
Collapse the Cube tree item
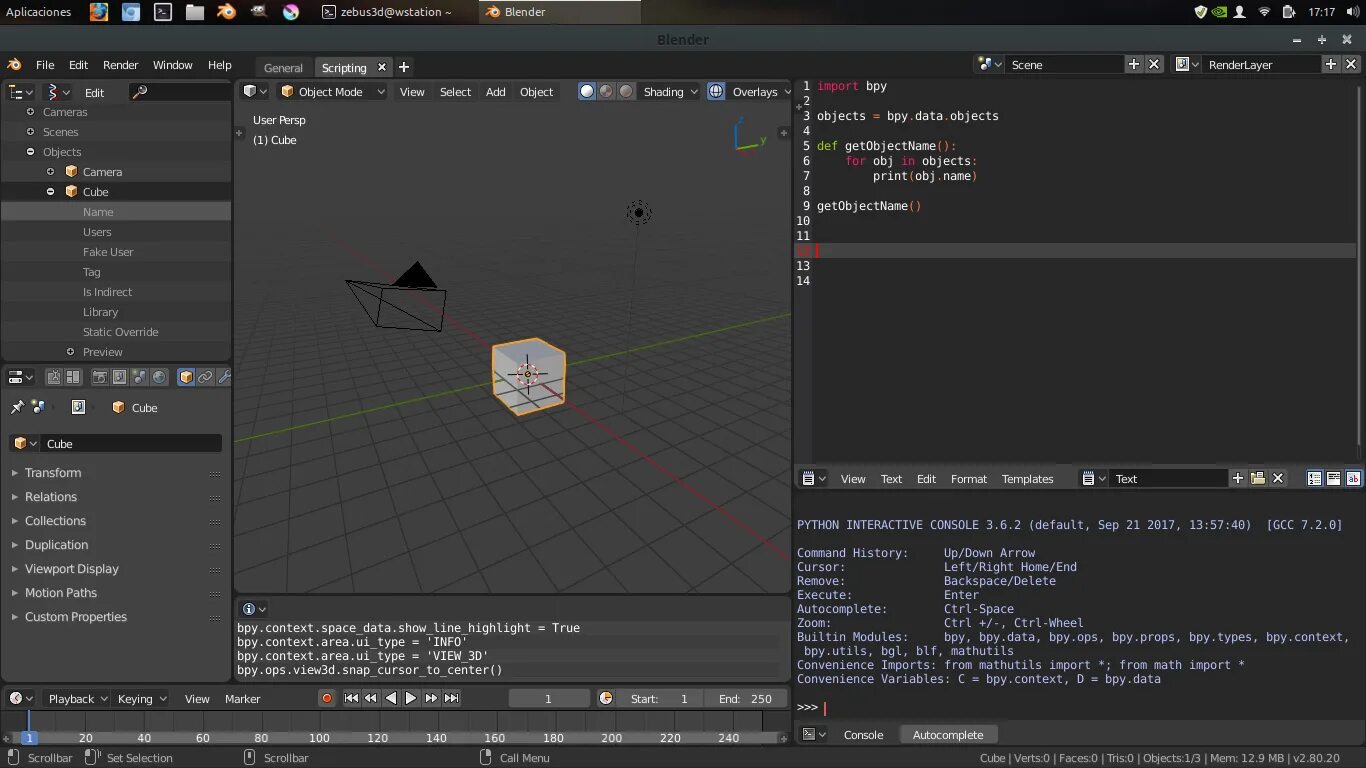click(x=50, y=191)
